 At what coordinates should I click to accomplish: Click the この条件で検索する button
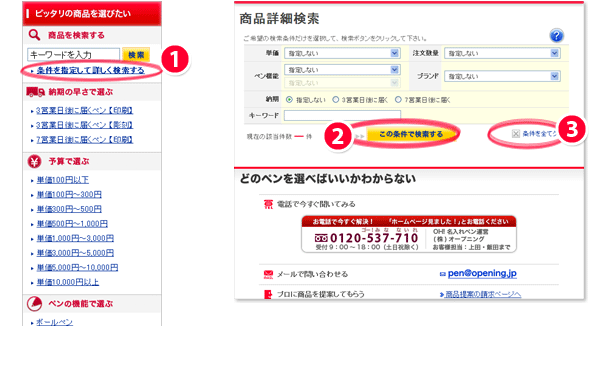[x=411, y=134]
